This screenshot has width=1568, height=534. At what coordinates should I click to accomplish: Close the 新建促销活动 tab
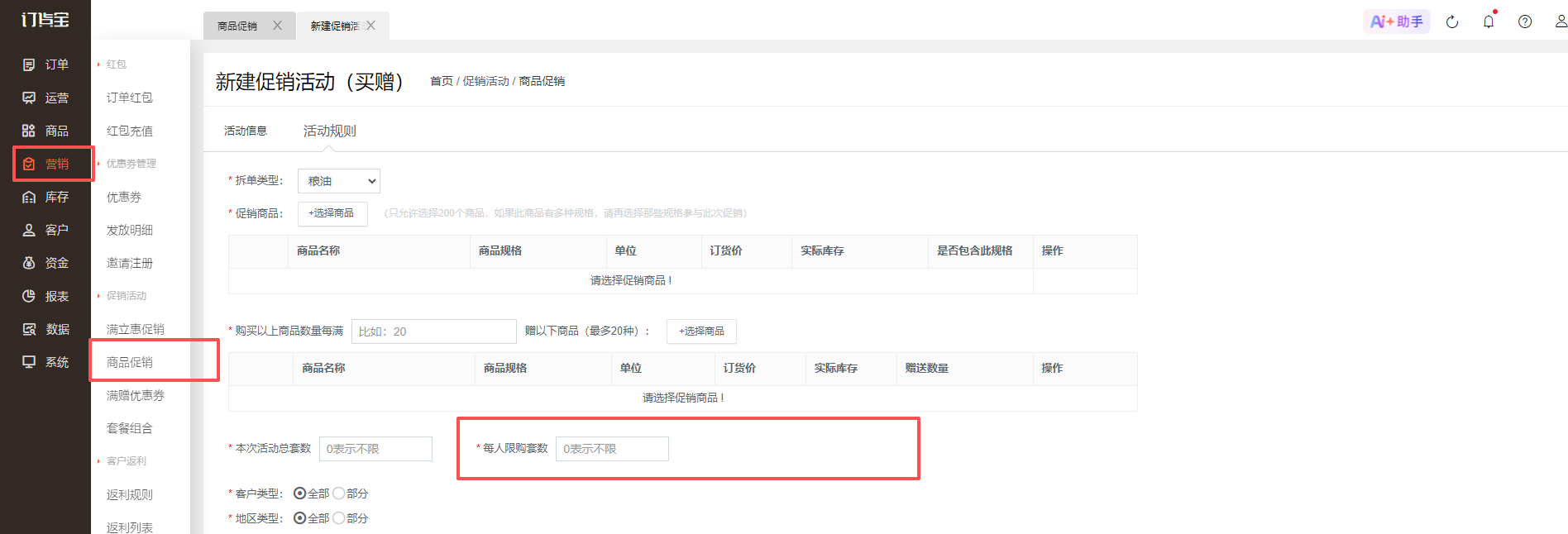[370, 26]
